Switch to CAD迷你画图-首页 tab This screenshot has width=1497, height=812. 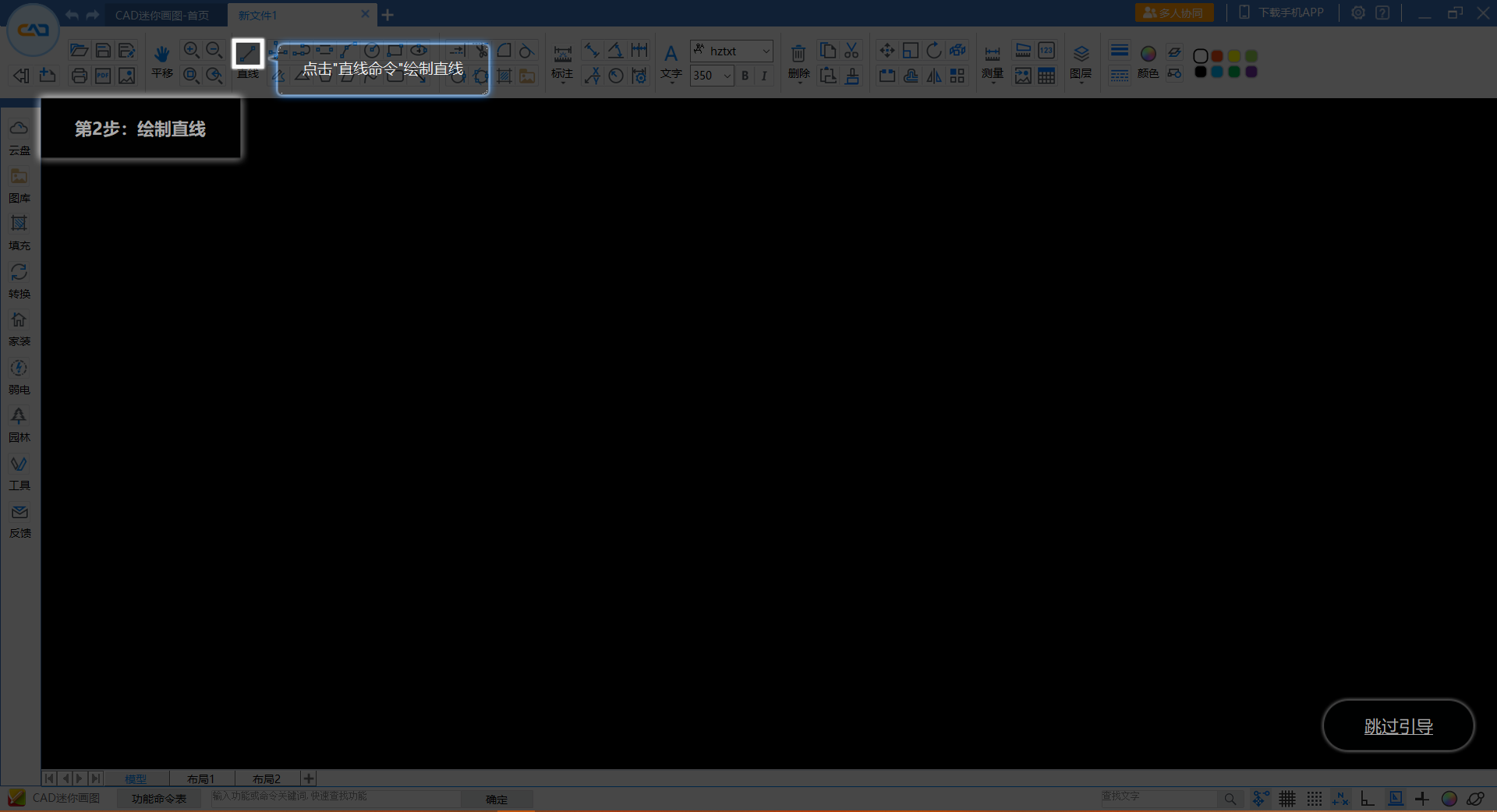(x=162, y=15)
